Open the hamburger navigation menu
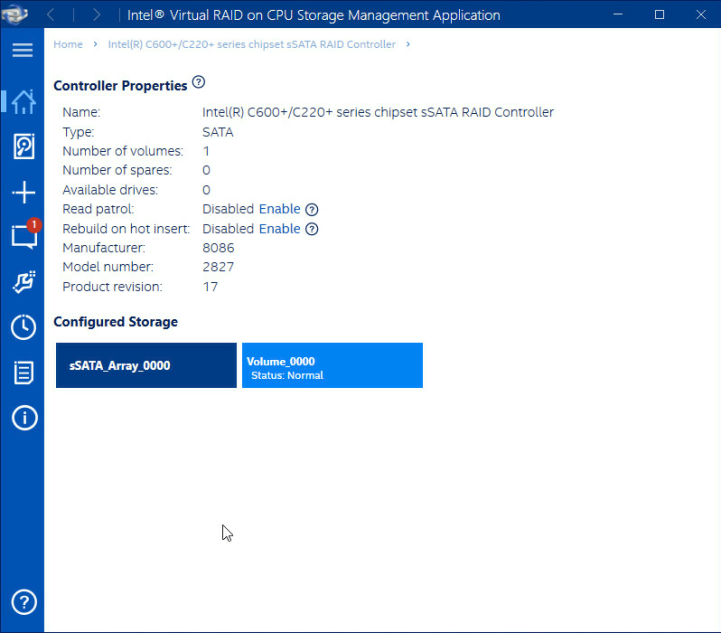 coord(22,50)
